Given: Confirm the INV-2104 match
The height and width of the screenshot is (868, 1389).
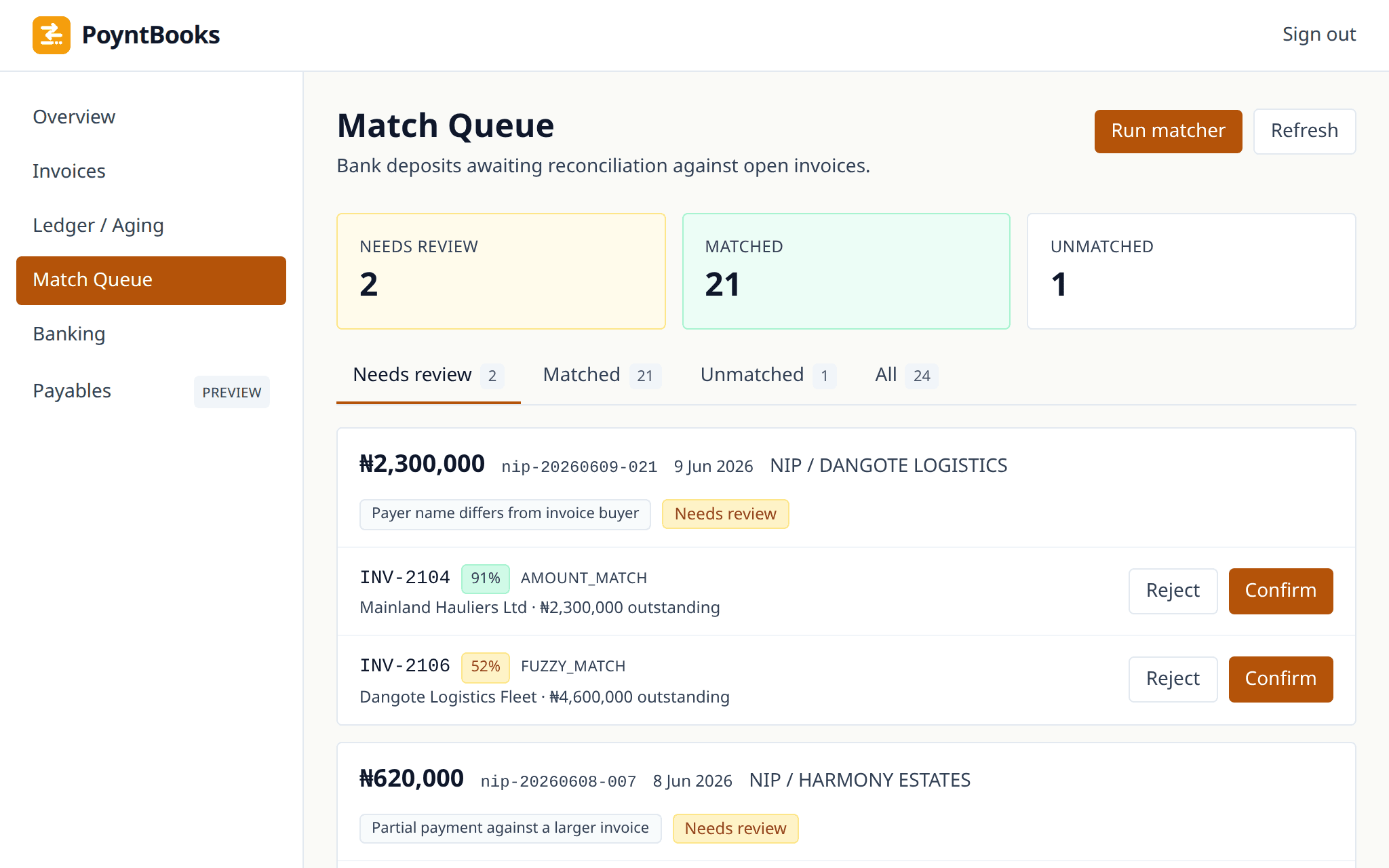Looking at the screenshot, I should pyautogui.click(x=1280, y=591).
